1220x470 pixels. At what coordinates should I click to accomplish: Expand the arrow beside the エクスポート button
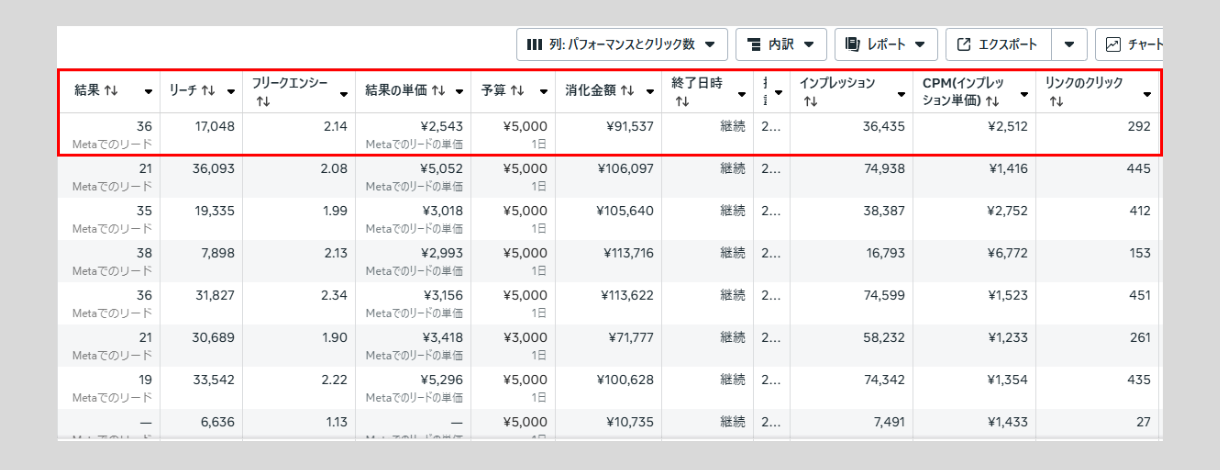pos(1069,44)
